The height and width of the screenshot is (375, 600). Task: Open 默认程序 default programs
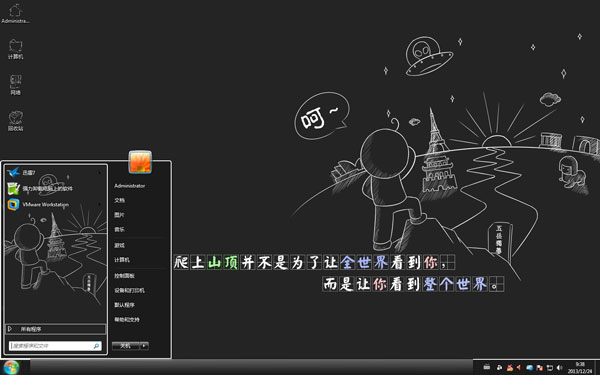(x=124, y=305)
